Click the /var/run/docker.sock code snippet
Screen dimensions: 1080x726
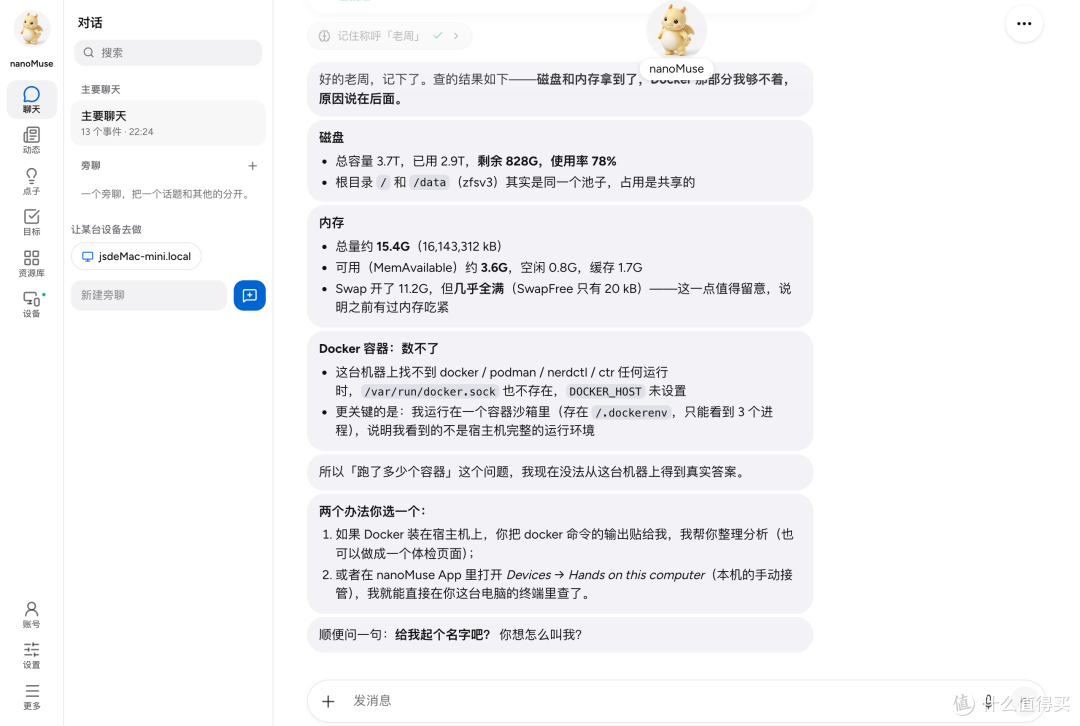pyautogui.click(x=430, y=391)
